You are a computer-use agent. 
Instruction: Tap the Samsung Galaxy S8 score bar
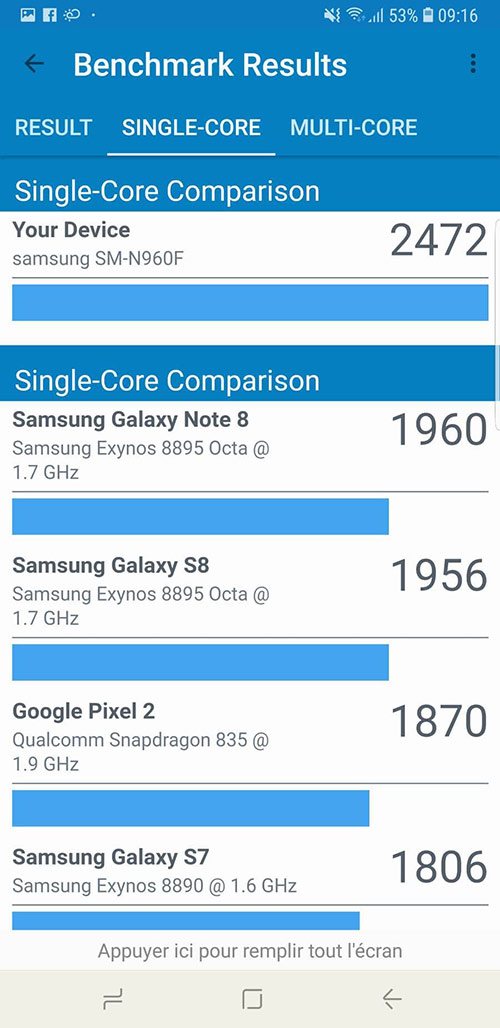(201, 662)
